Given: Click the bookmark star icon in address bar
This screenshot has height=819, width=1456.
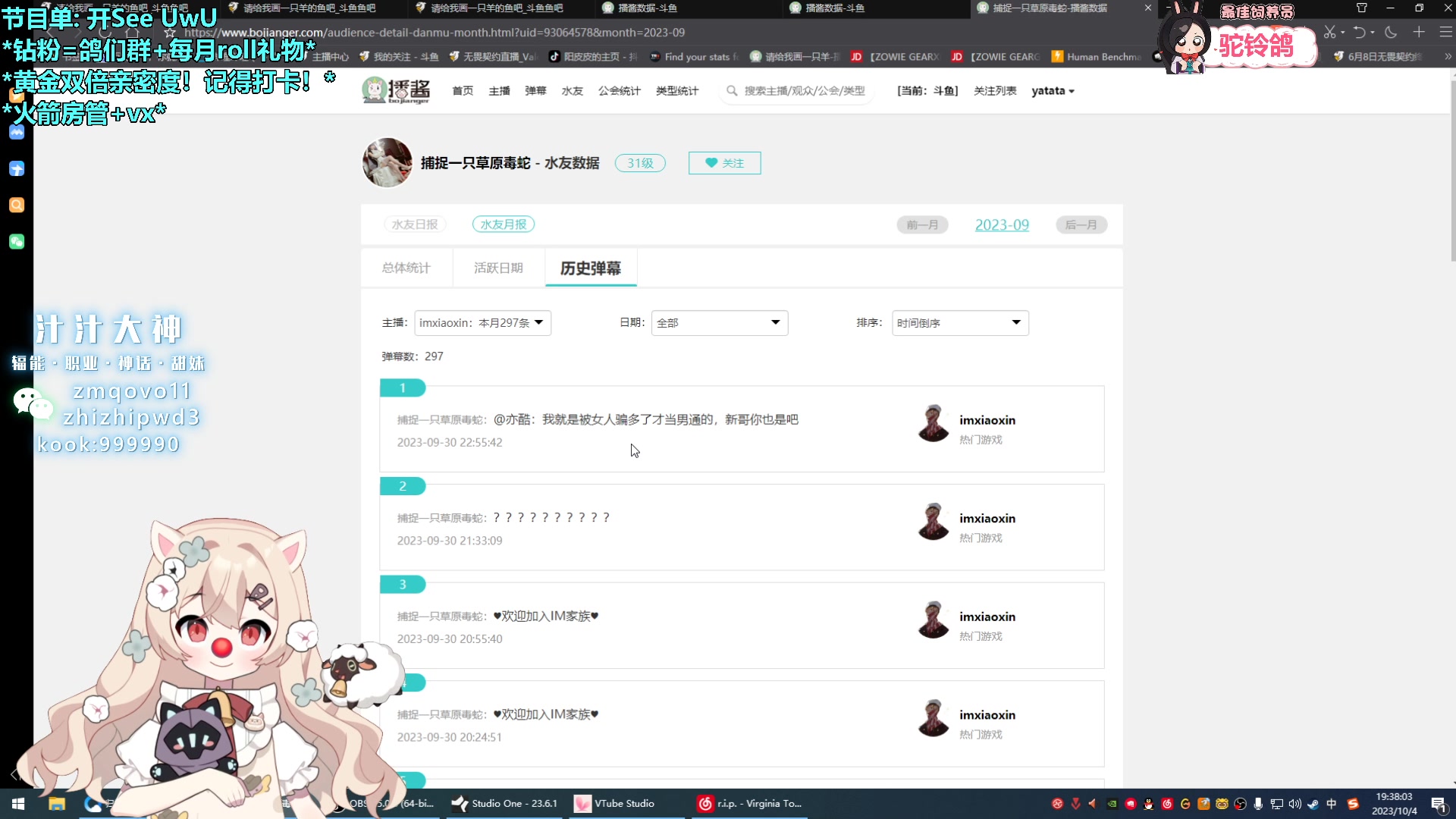Looking at the screenshot, I should [170, 33].
